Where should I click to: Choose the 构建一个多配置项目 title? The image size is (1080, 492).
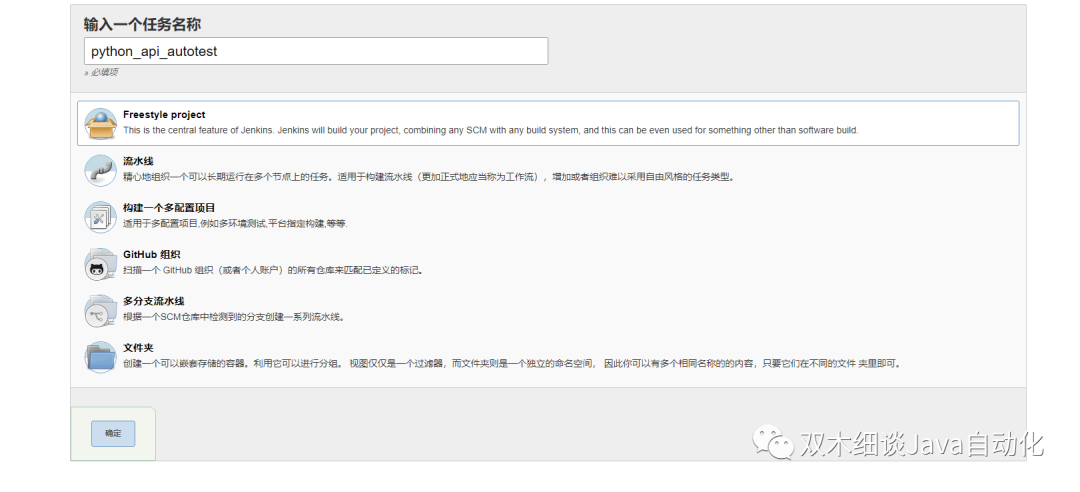pyautogui.click(x=169, y=207)
